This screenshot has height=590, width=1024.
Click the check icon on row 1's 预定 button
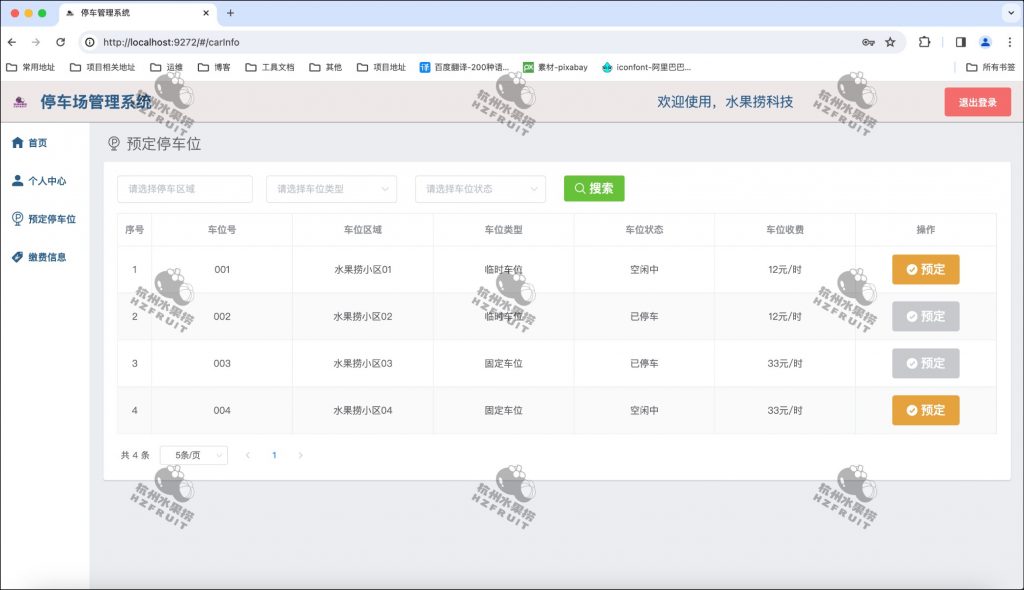pos(912,269)
